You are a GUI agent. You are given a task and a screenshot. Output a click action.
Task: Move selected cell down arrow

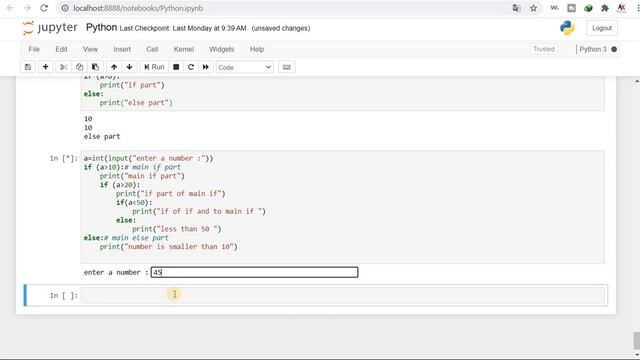click(129, 67)
